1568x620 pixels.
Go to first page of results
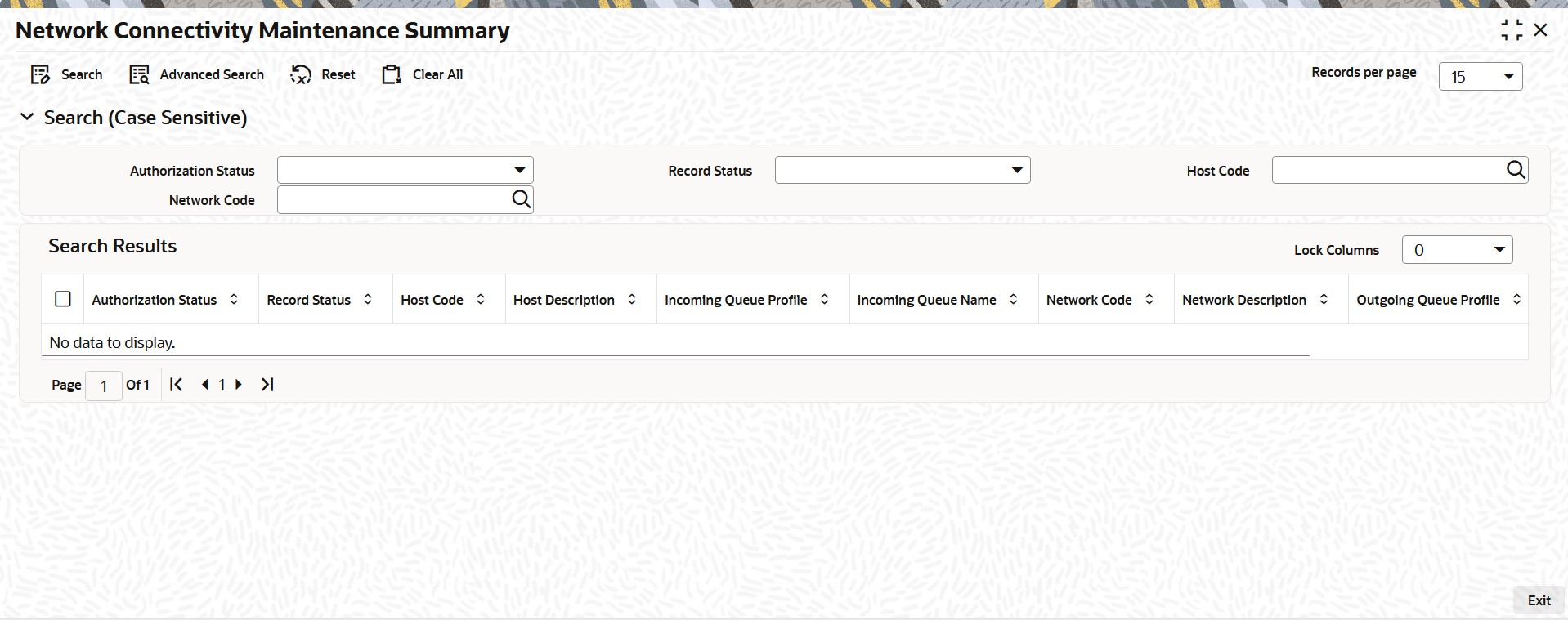pos(176,384)
